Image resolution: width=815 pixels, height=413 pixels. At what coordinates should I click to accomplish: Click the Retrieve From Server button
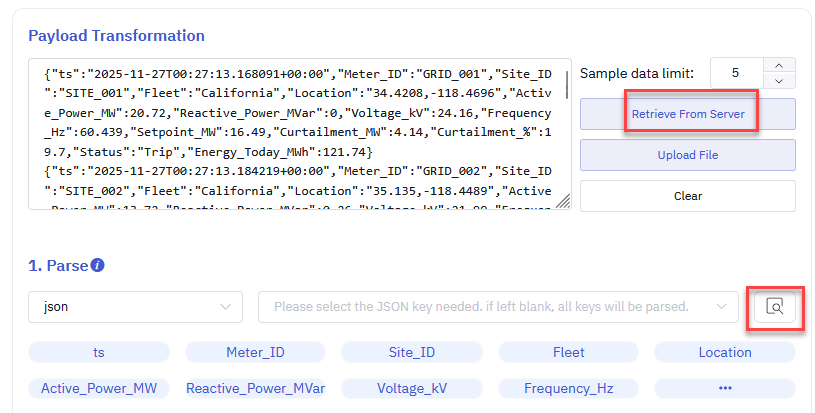[687, 114]
